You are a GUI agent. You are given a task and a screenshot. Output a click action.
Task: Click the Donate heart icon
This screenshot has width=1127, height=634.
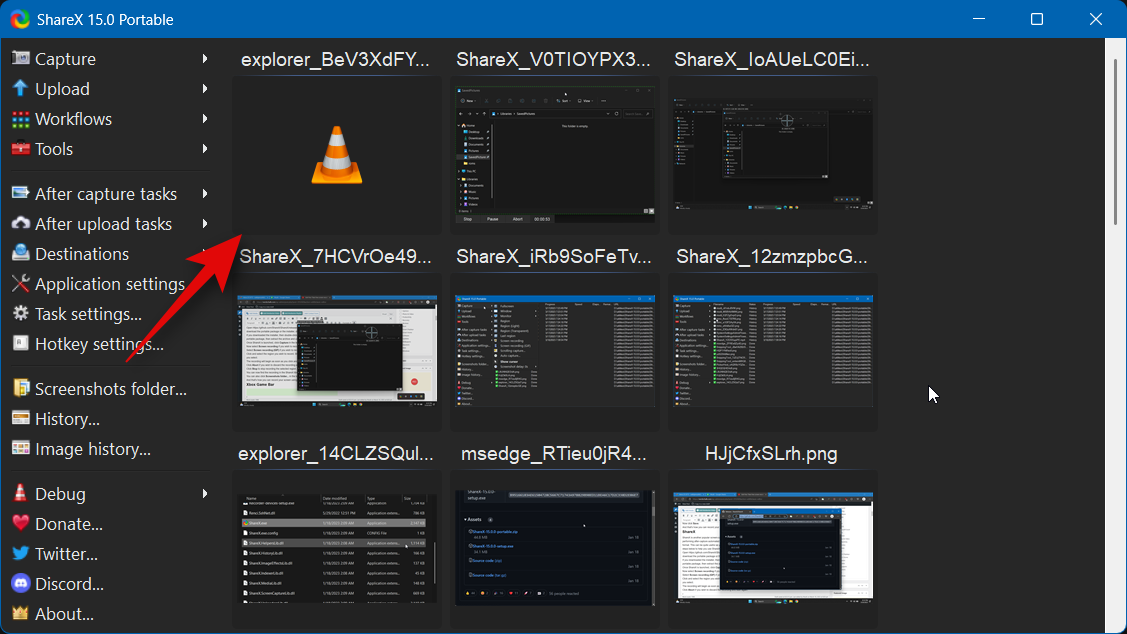pyautogui.click(x=20, y=524)
